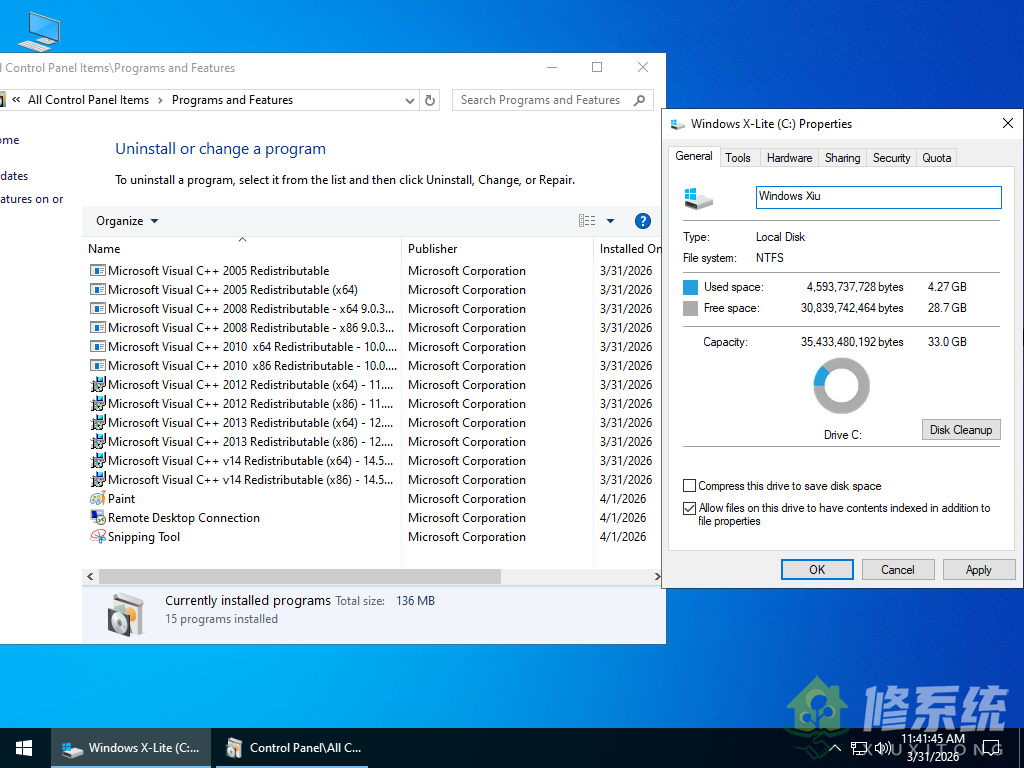1024x768 pixels.
Task: Apply the drive property changes
Action: [x=978, y=569]
